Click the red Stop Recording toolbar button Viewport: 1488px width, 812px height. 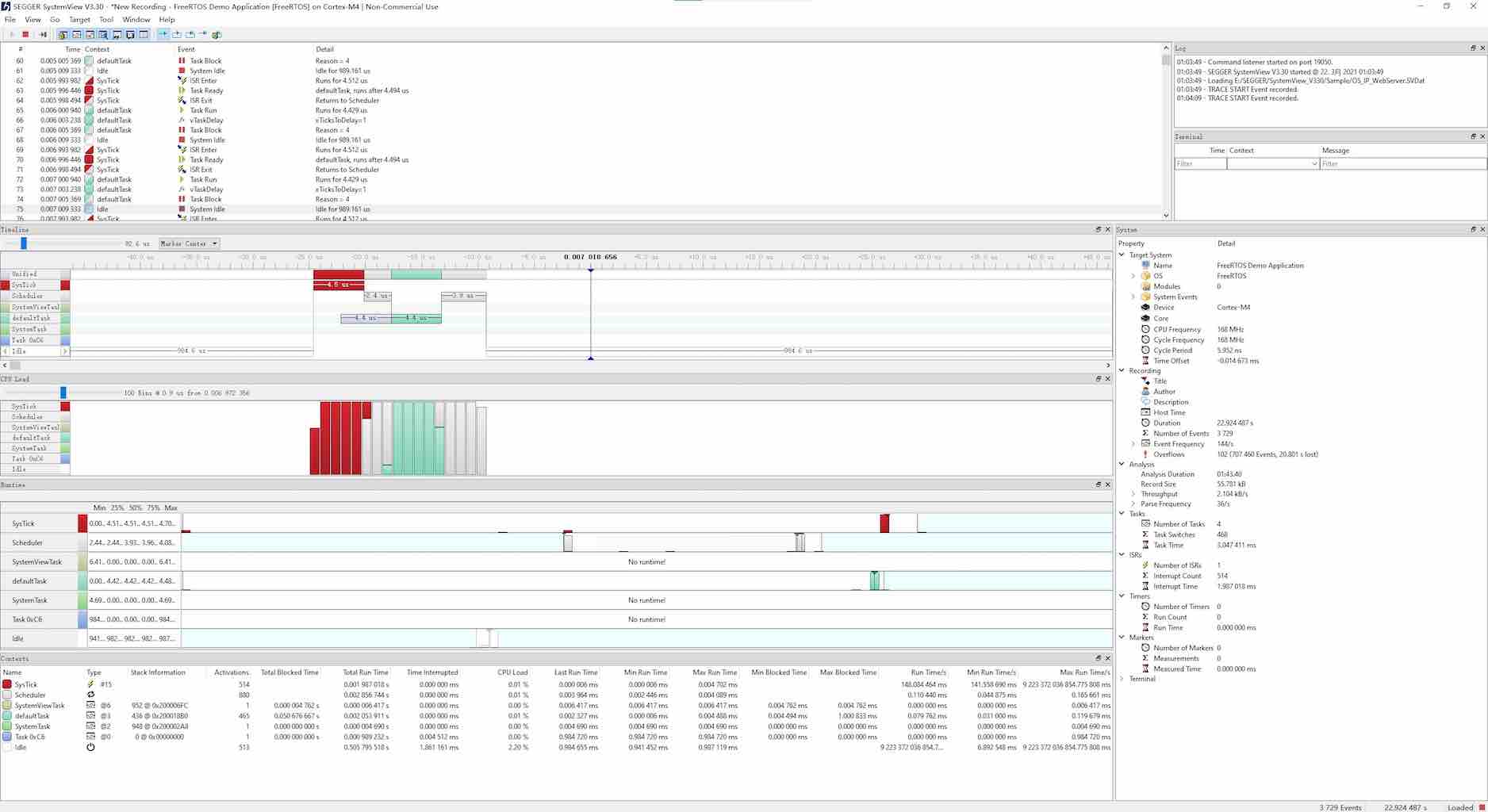click(x=25, y=35)
